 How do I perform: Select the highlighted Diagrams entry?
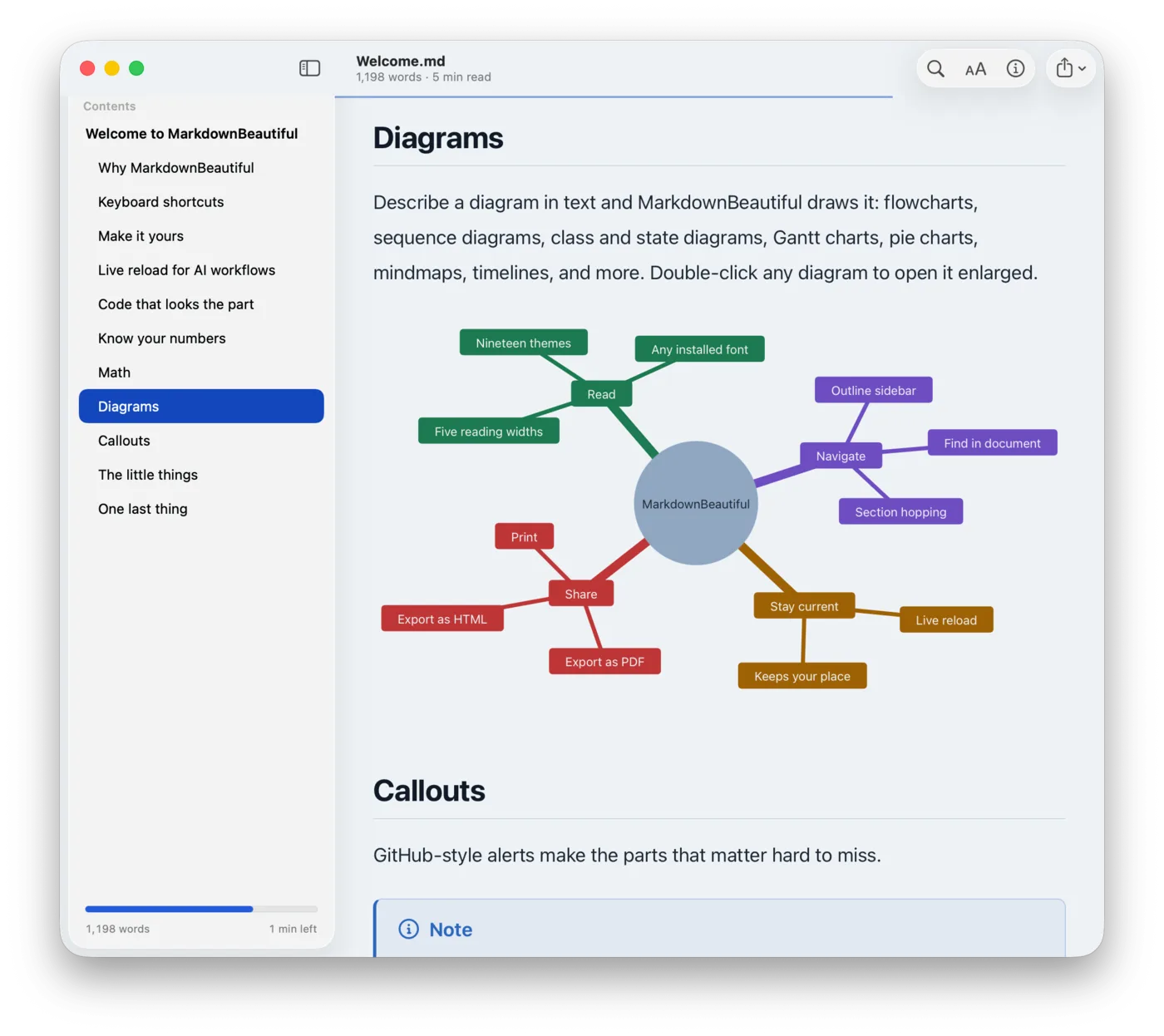pos(201,407)
